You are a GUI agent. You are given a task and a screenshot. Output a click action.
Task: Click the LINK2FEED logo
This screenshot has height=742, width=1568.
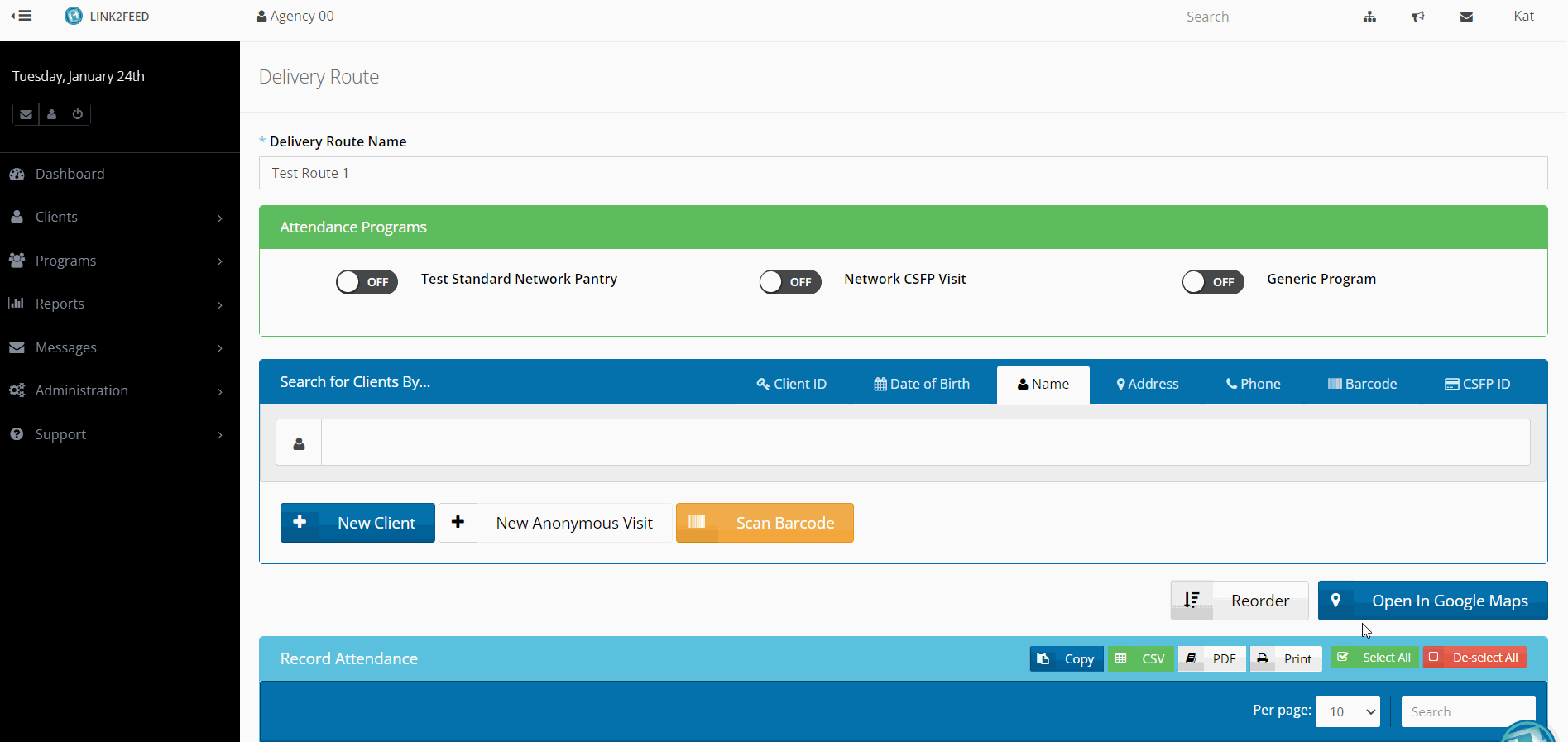coord(108,16)
